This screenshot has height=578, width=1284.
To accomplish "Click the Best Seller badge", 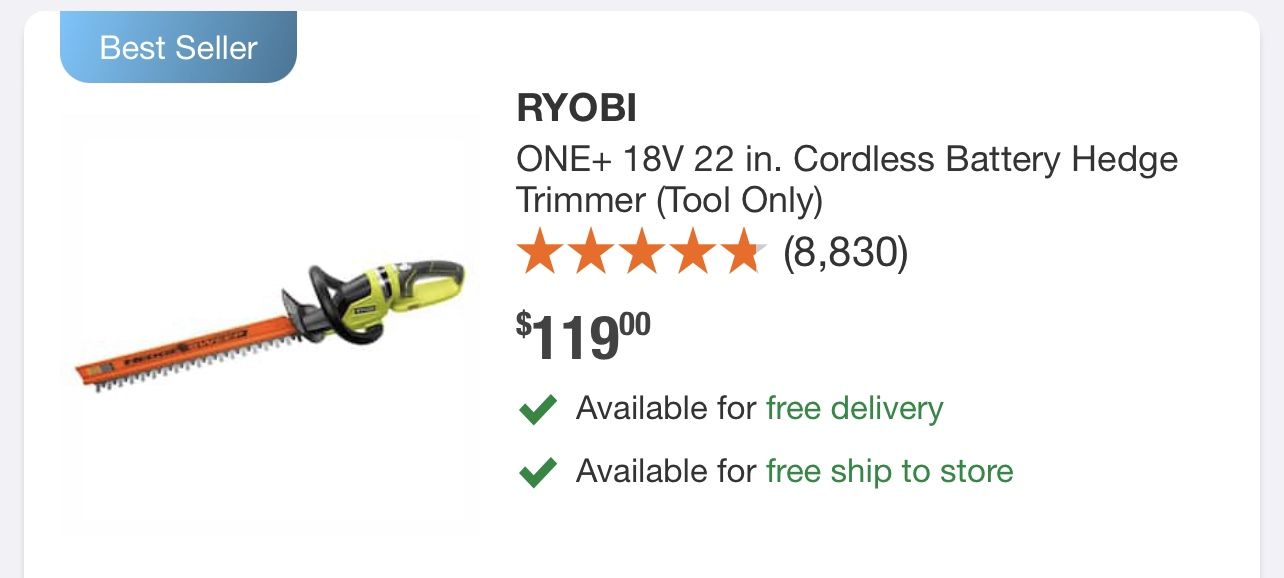I will tap(178, 46).
